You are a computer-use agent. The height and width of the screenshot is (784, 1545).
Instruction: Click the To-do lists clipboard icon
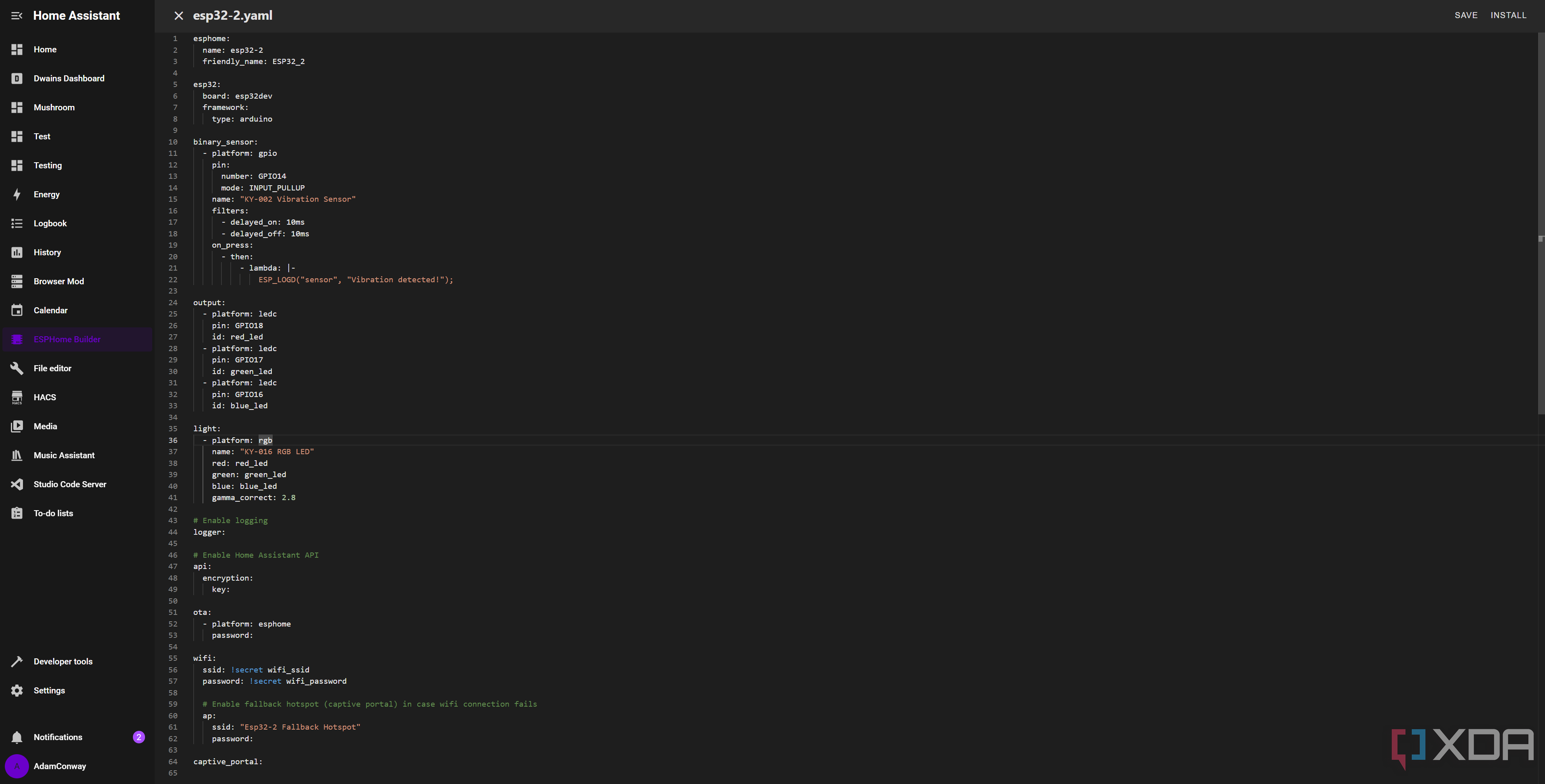[17, 513]
